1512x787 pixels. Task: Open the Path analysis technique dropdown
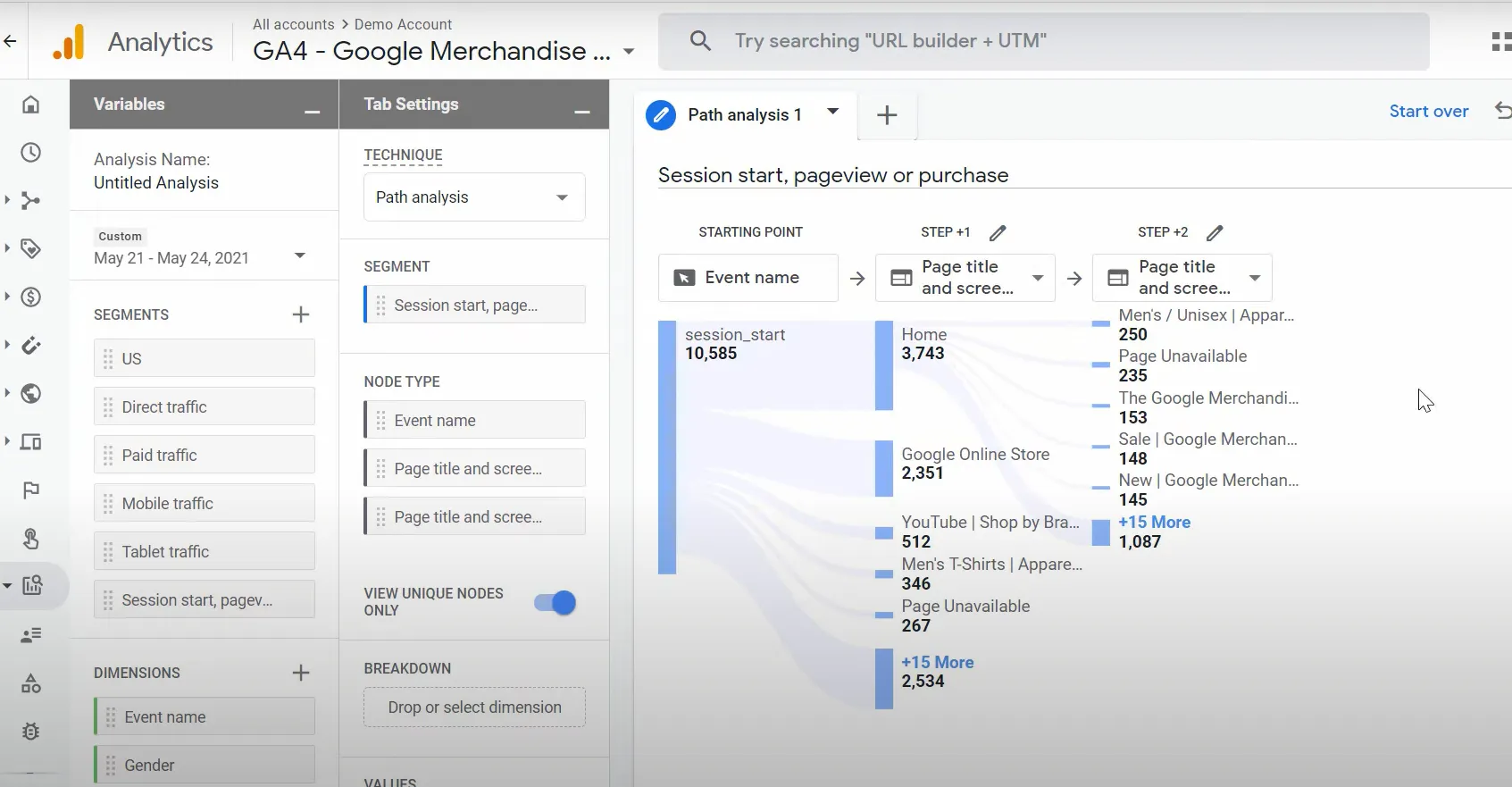(x=474, y=197)
